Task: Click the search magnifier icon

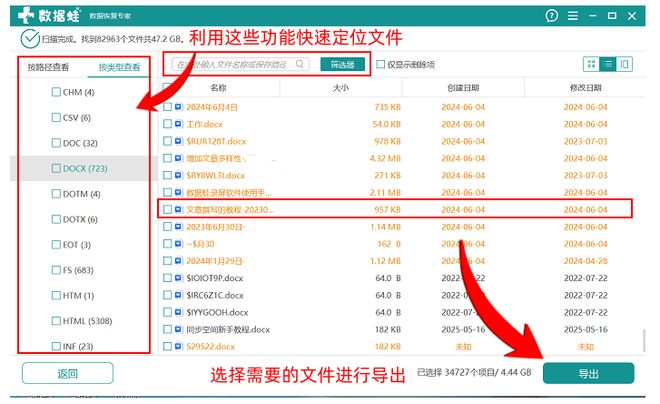Action: pos(300,64)
